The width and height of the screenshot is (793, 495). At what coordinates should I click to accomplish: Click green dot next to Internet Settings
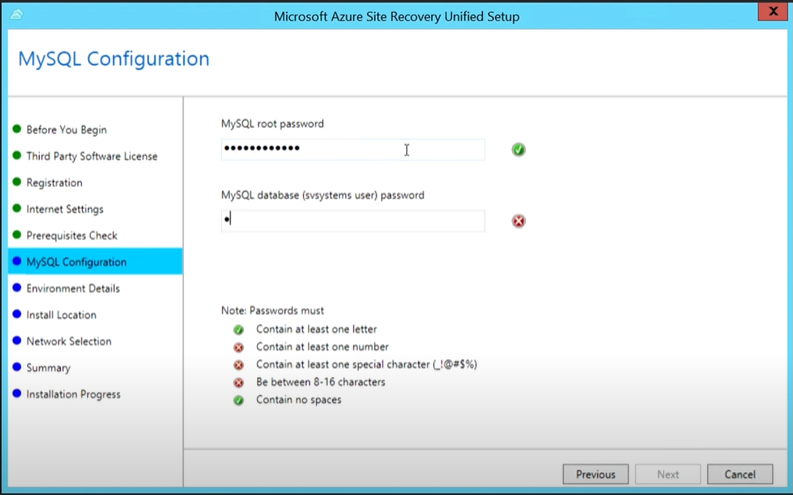click(17, 208)
